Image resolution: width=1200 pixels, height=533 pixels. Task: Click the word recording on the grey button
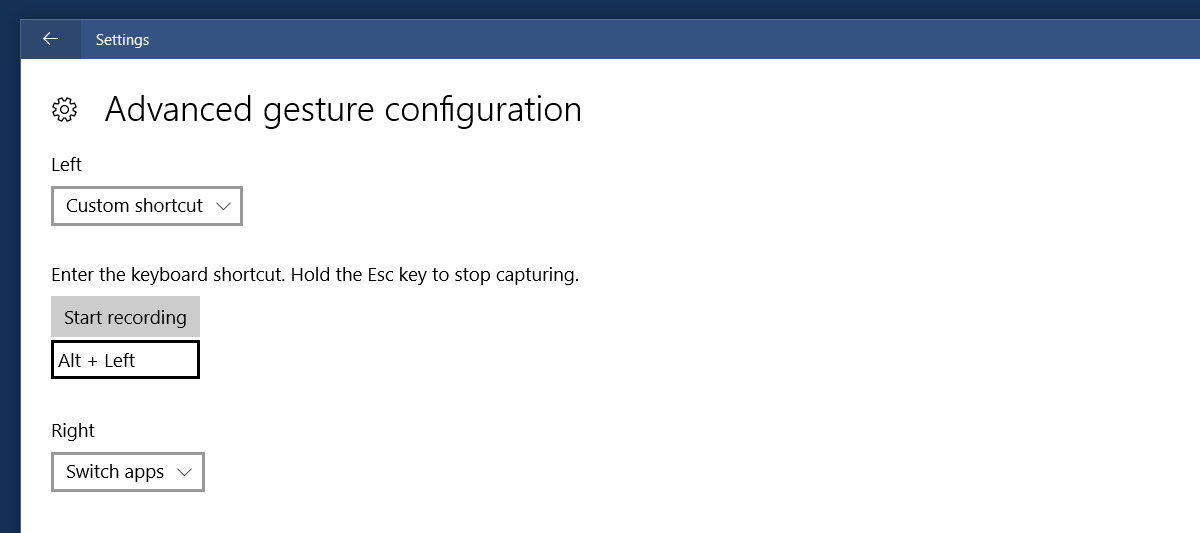point(149,317)
